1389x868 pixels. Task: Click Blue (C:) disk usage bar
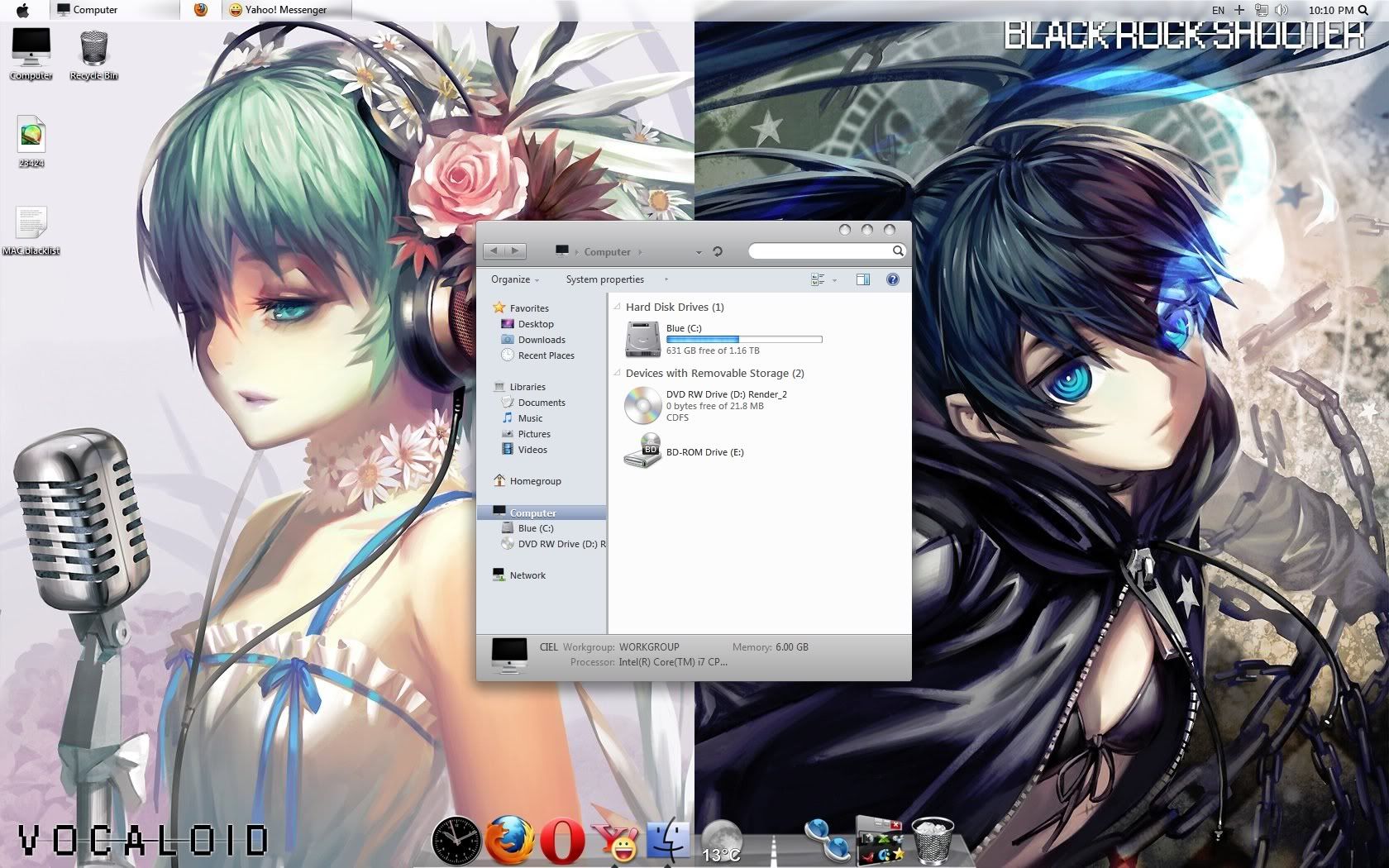pos(744,340)
